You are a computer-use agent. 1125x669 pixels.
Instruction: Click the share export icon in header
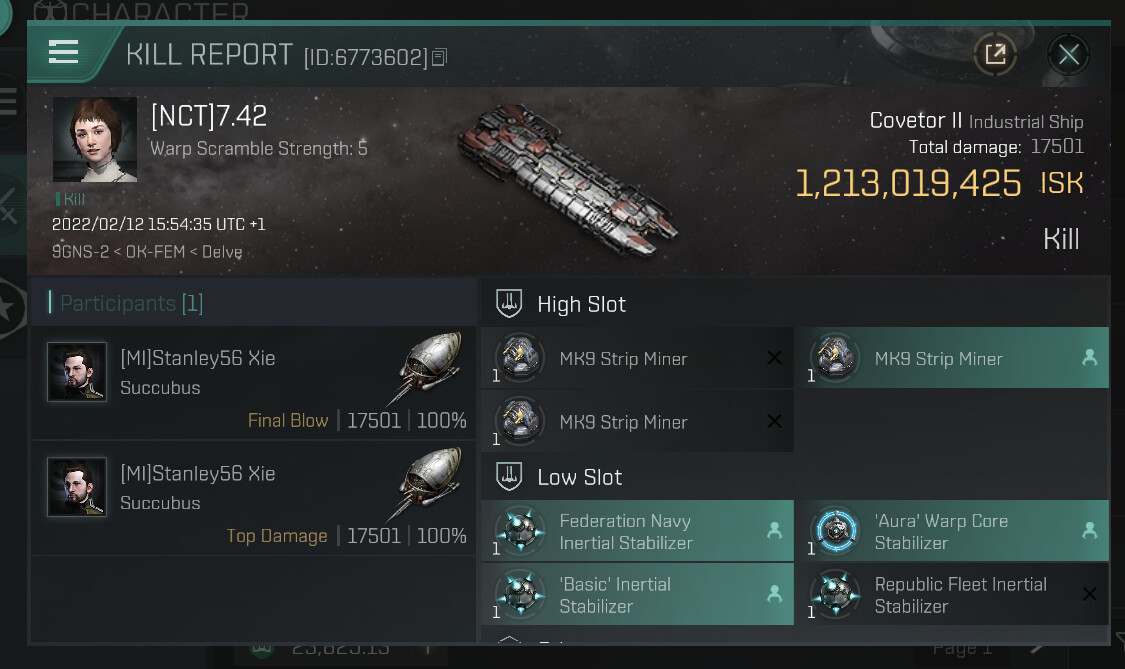[995, 55]
